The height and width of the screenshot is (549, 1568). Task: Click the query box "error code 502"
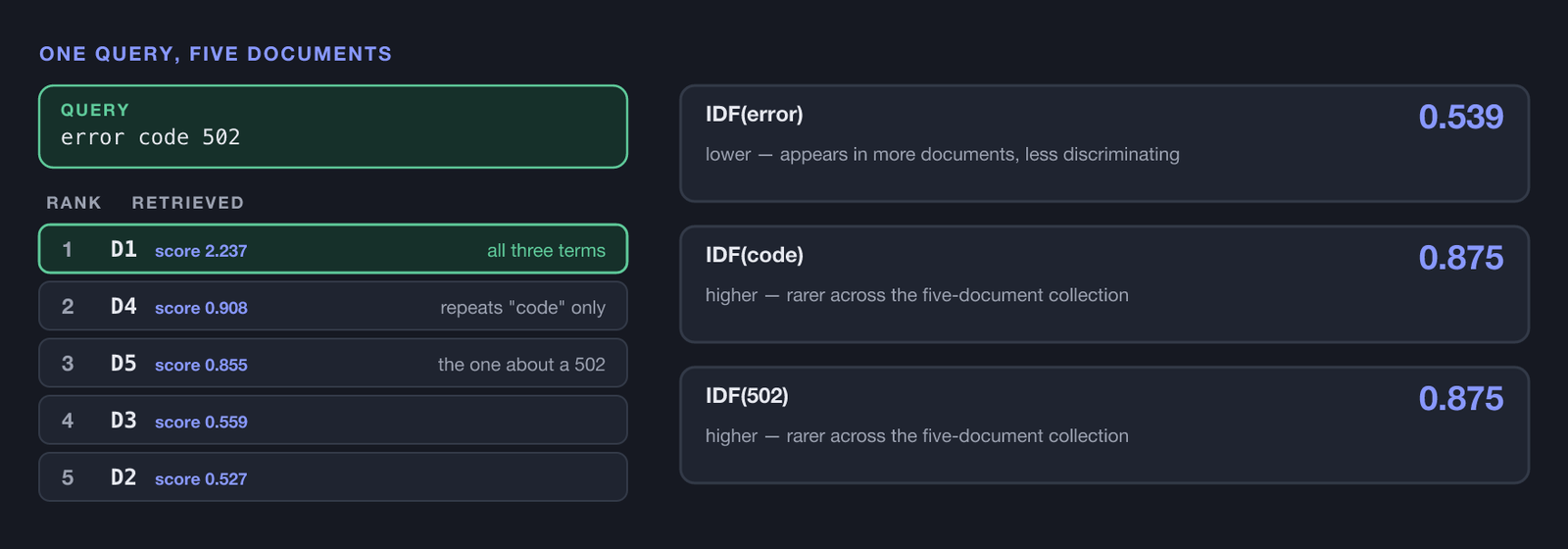point(333,126)
